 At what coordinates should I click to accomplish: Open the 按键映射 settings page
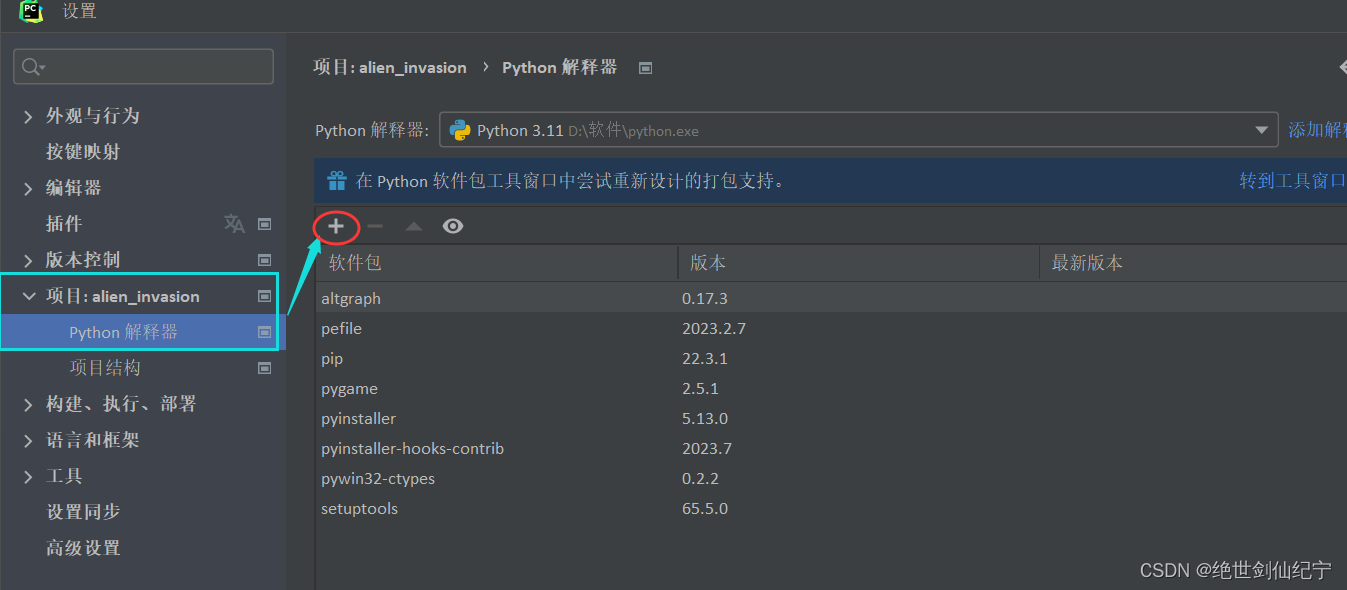coord(83,152)
